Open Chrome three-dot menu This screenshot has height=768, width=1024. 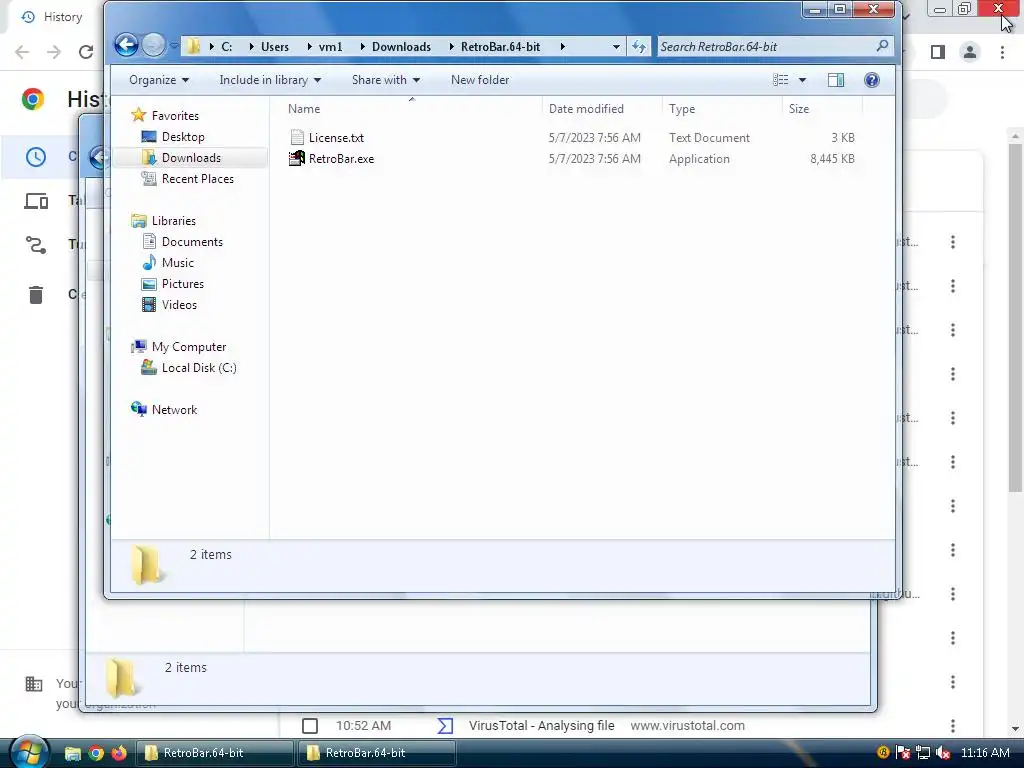point(1002,52)
